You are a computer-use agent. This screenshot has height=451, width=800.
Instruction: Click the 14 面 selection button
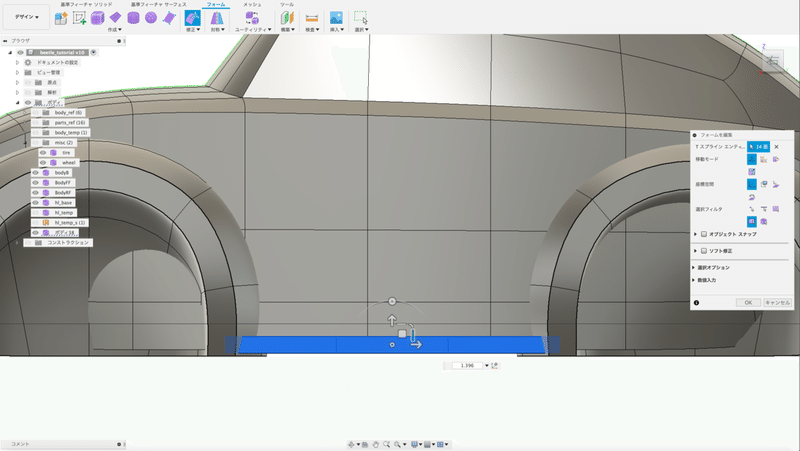coord(758,146)
